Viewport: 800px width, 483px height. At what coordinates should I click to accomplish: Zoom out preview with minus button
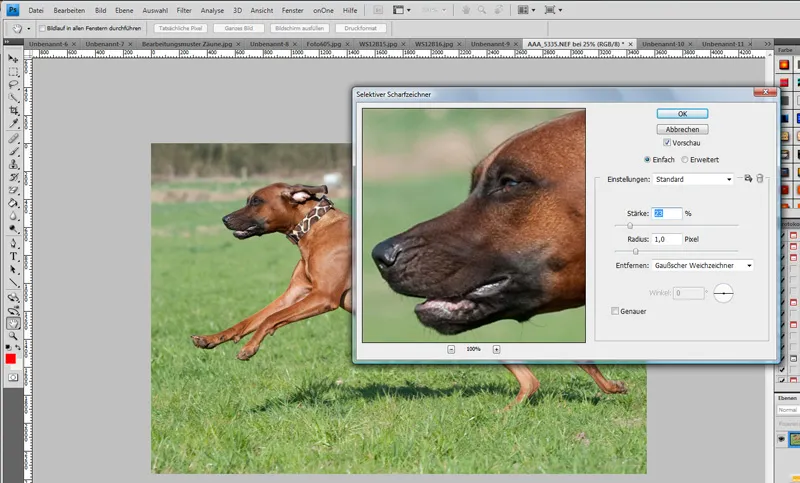coord(451,349)
